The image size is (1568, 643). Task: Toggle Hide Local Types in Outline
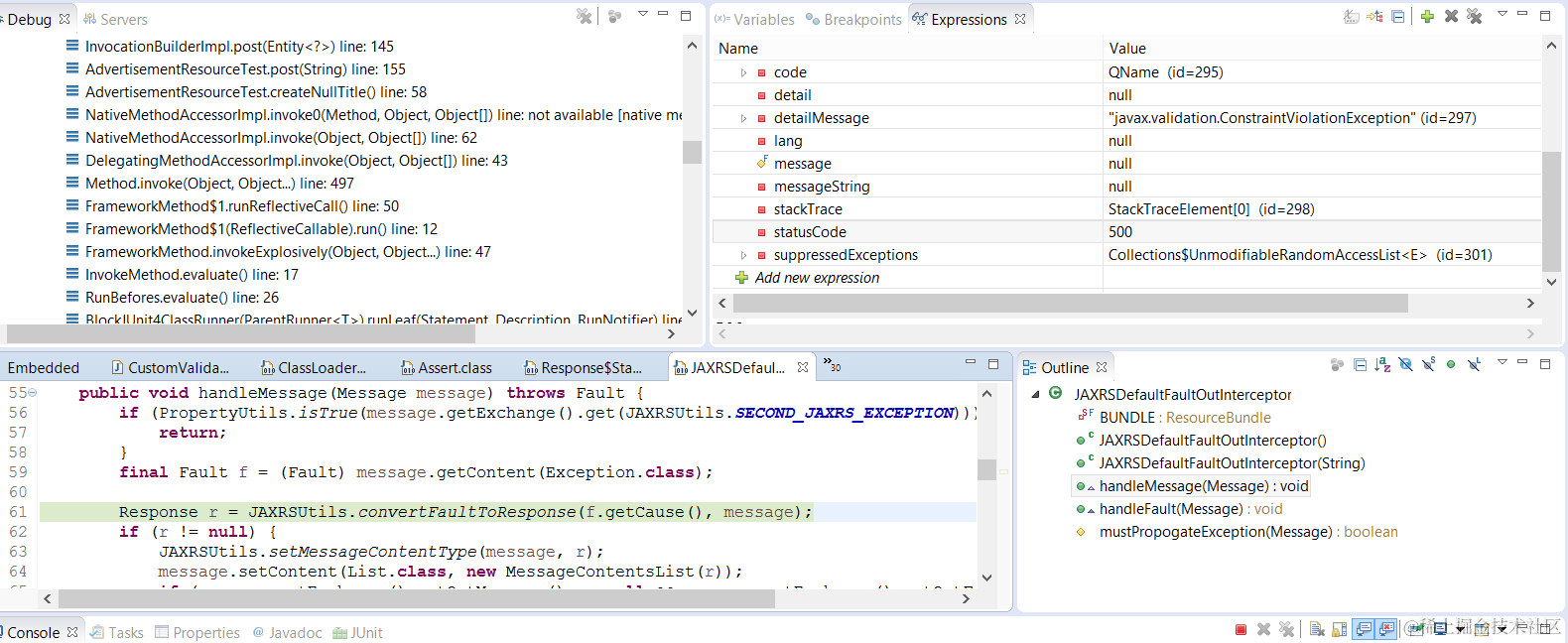tap(1474, 364)
